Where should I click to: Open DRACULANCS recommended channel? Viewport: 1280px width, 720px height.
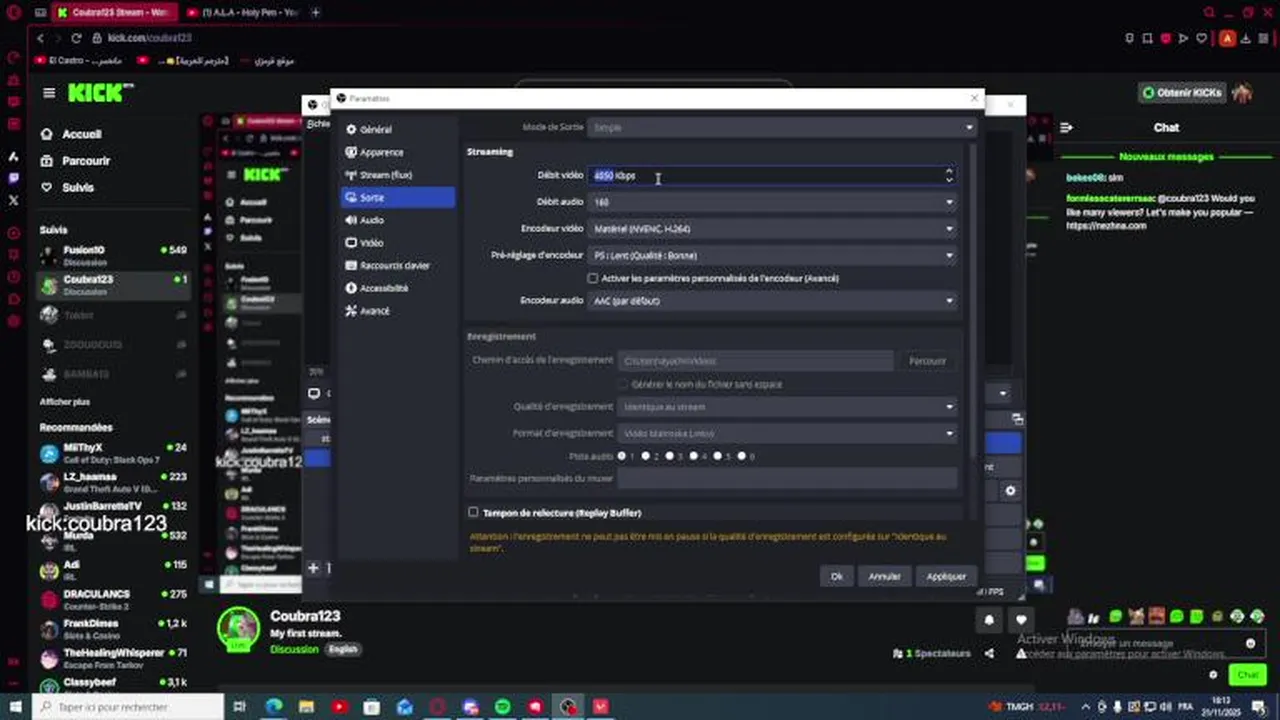pos(113,599)
